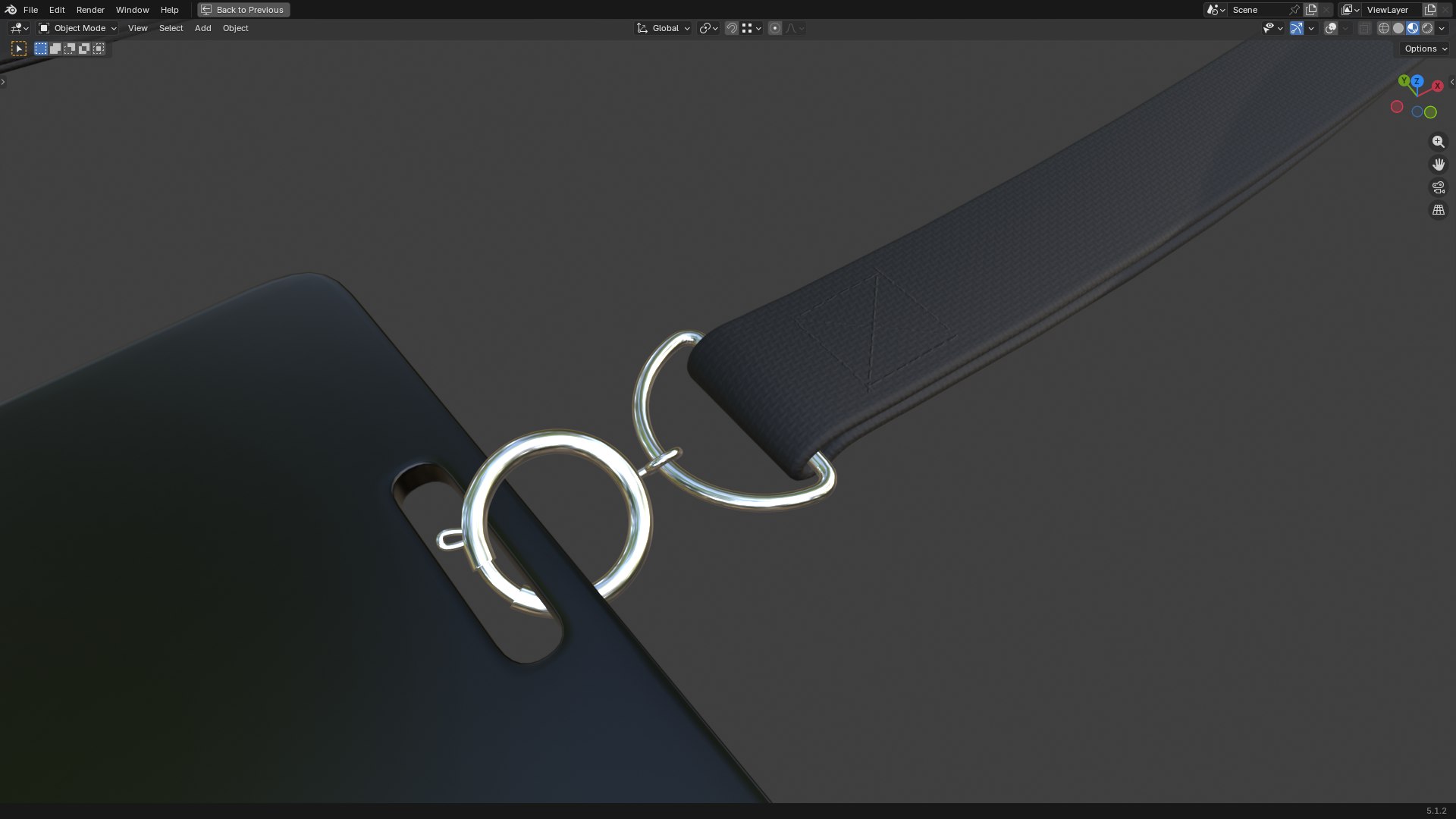Switch to Wireframe viewport shading
Screen dimensions: 1456x819
click(x=1384, y=28)
